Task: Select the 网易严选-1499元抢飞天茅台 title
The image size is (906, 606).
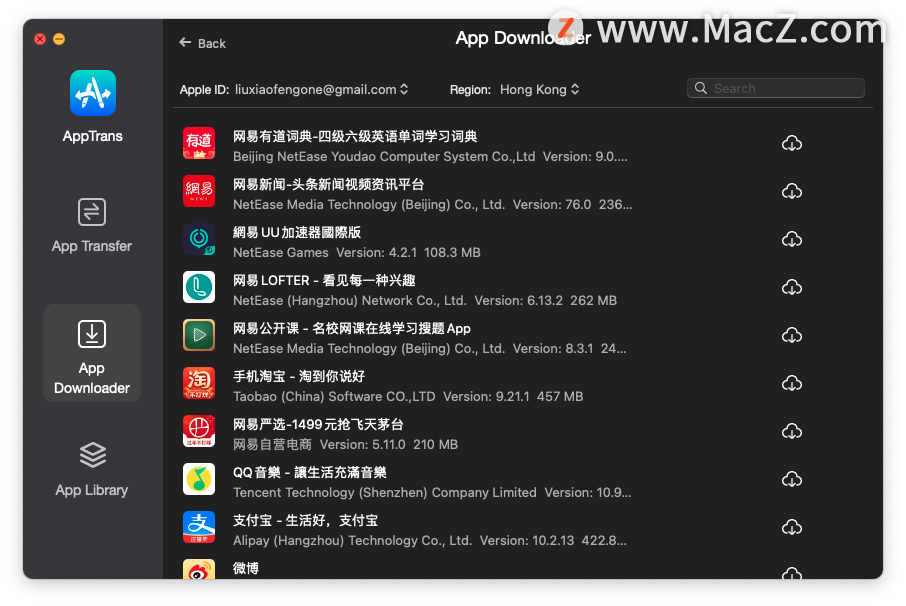Action: tap(318, 424)
